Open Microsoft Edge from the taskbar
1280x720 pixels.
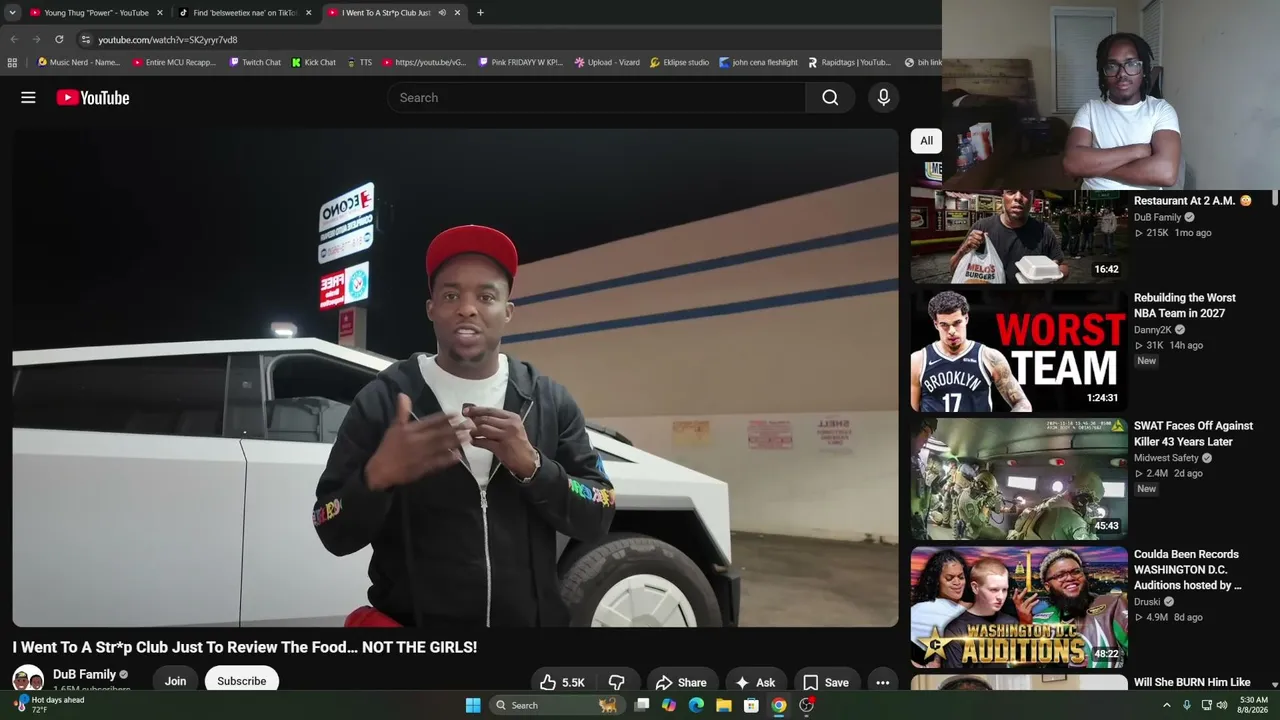pyautogui.click(x=696, y=705)
